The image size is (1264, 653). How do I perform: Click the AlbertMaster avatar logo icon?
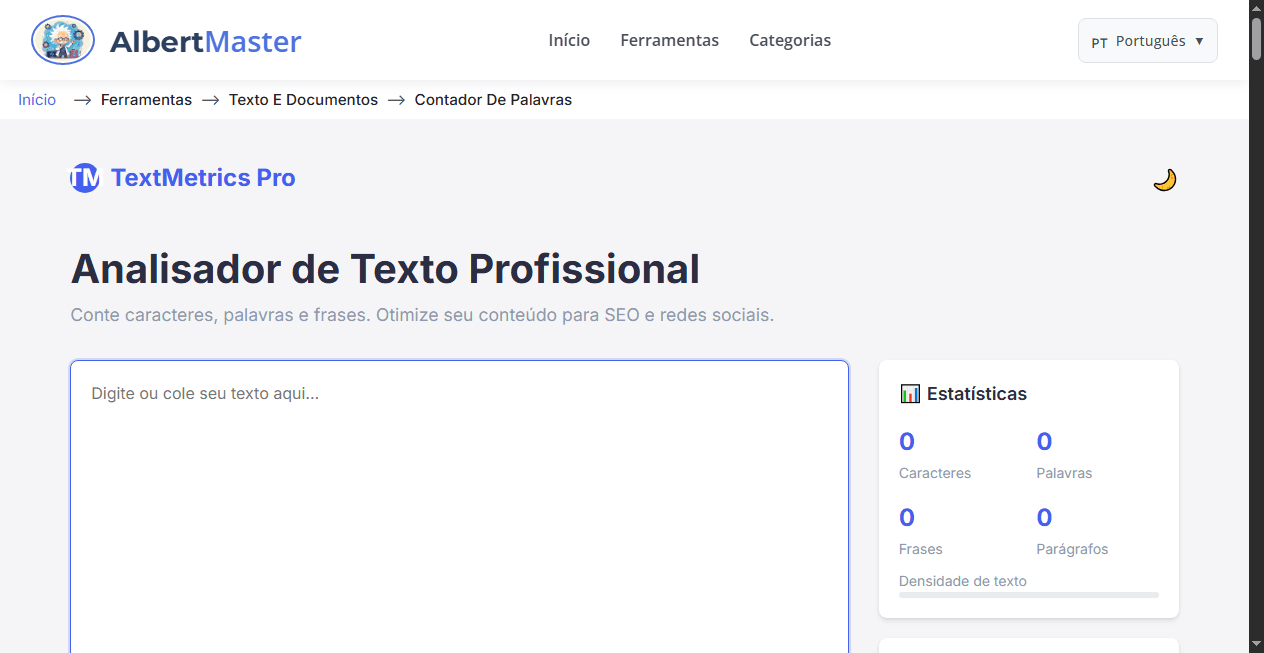(62, 40)
